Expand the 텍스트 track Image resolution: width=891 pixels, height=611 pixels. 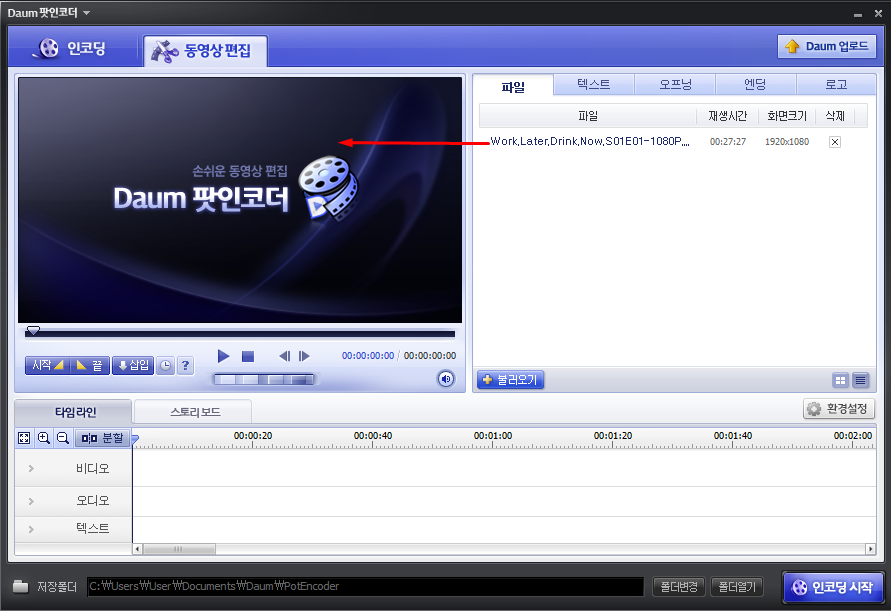(31, 529)
